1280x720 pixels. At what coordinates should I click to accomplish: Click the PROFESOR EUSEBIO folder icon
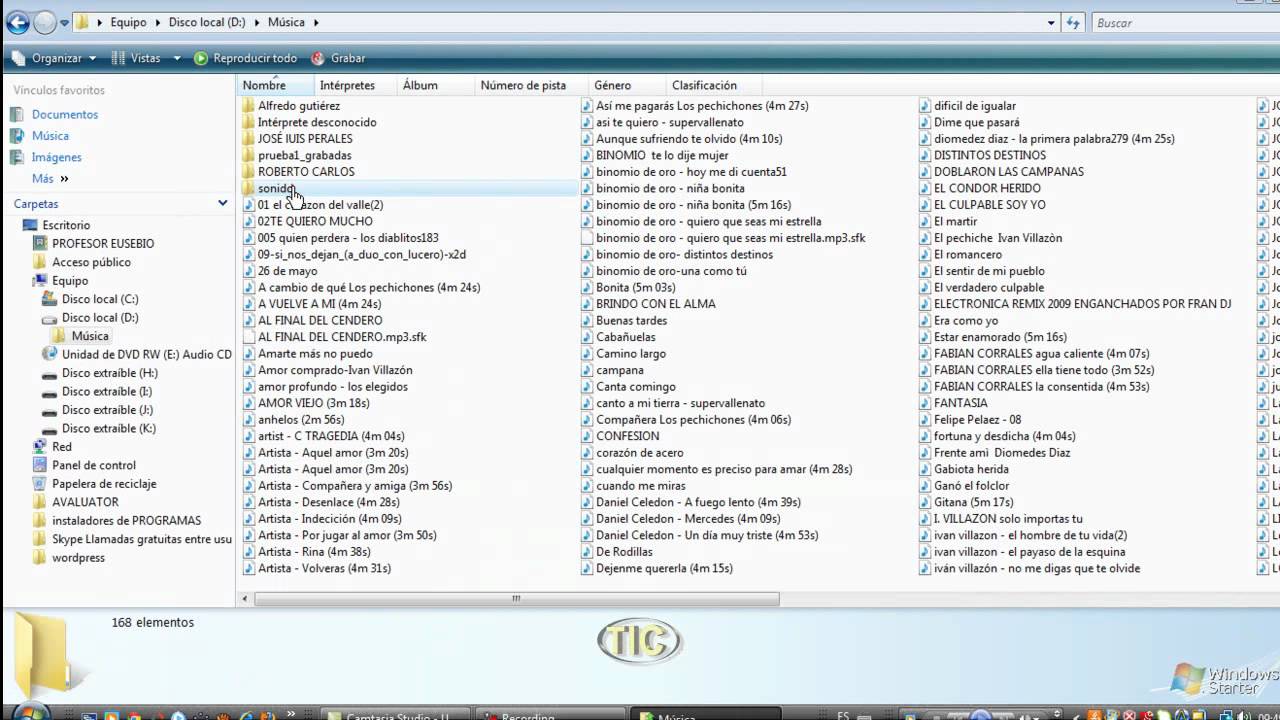(x=40, y=243)
